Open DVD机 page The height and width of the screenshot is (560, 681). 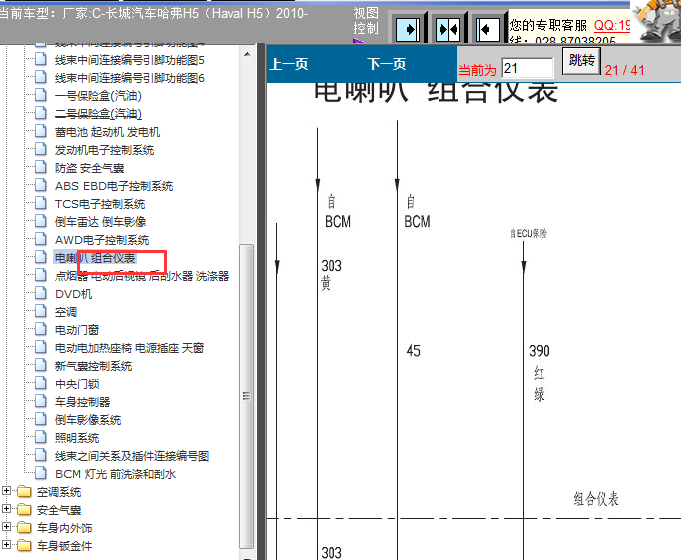(x=73, y=294)
